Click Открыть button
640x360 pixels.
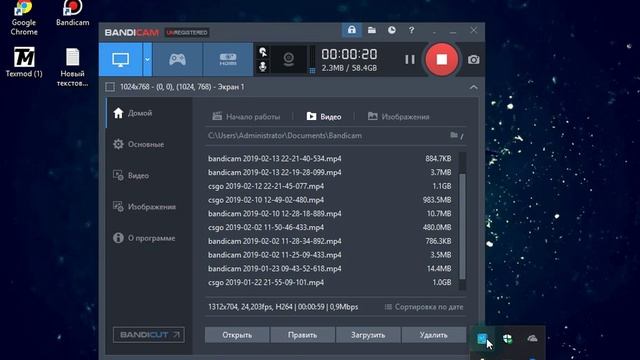237,335
